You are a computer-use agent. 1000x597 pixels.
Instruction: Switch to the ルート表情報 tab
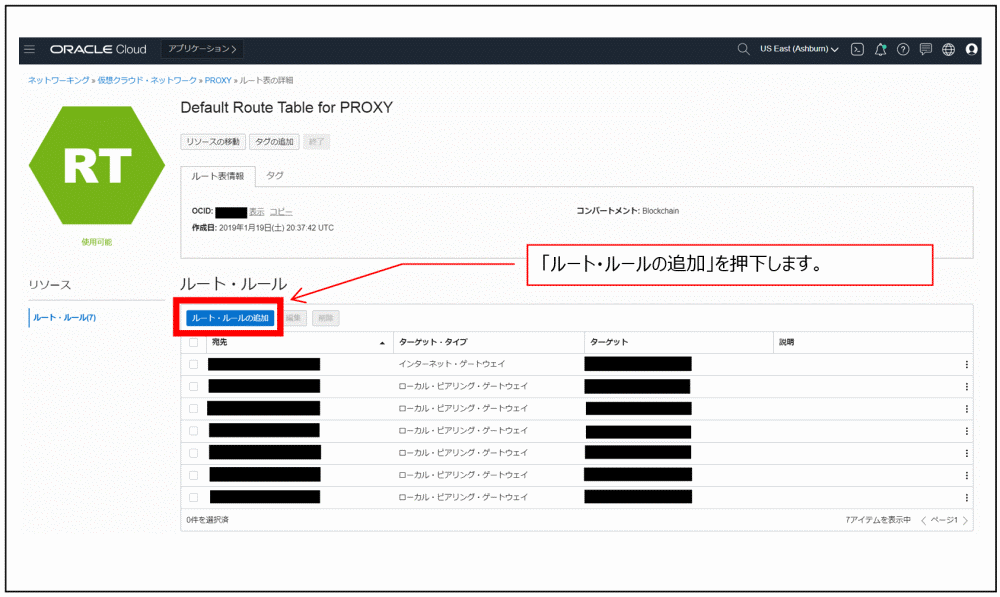[x=217, y=176]
